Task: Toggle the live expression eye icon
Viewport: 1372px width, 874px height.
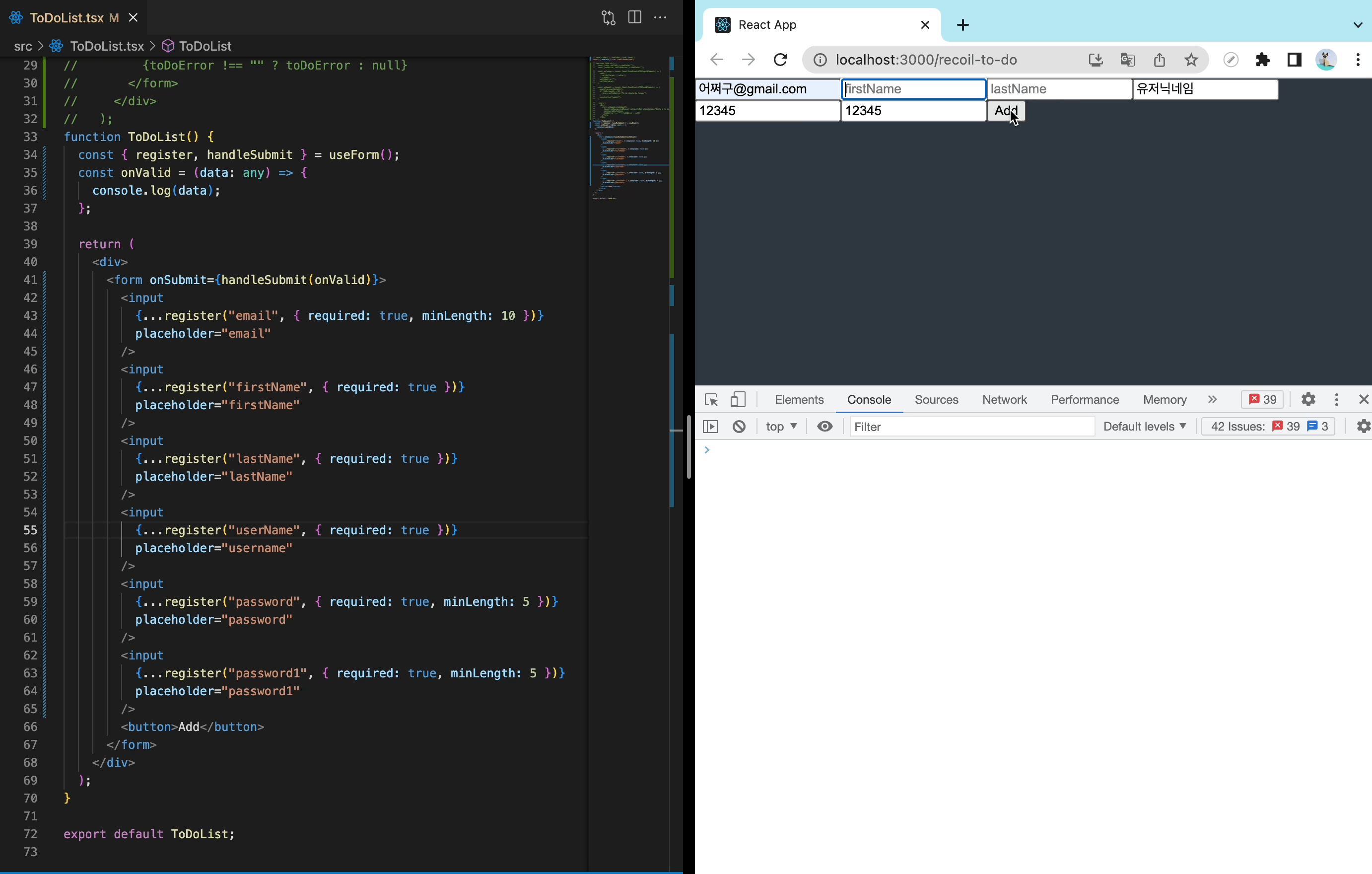Action: click(x=824, y=427)
